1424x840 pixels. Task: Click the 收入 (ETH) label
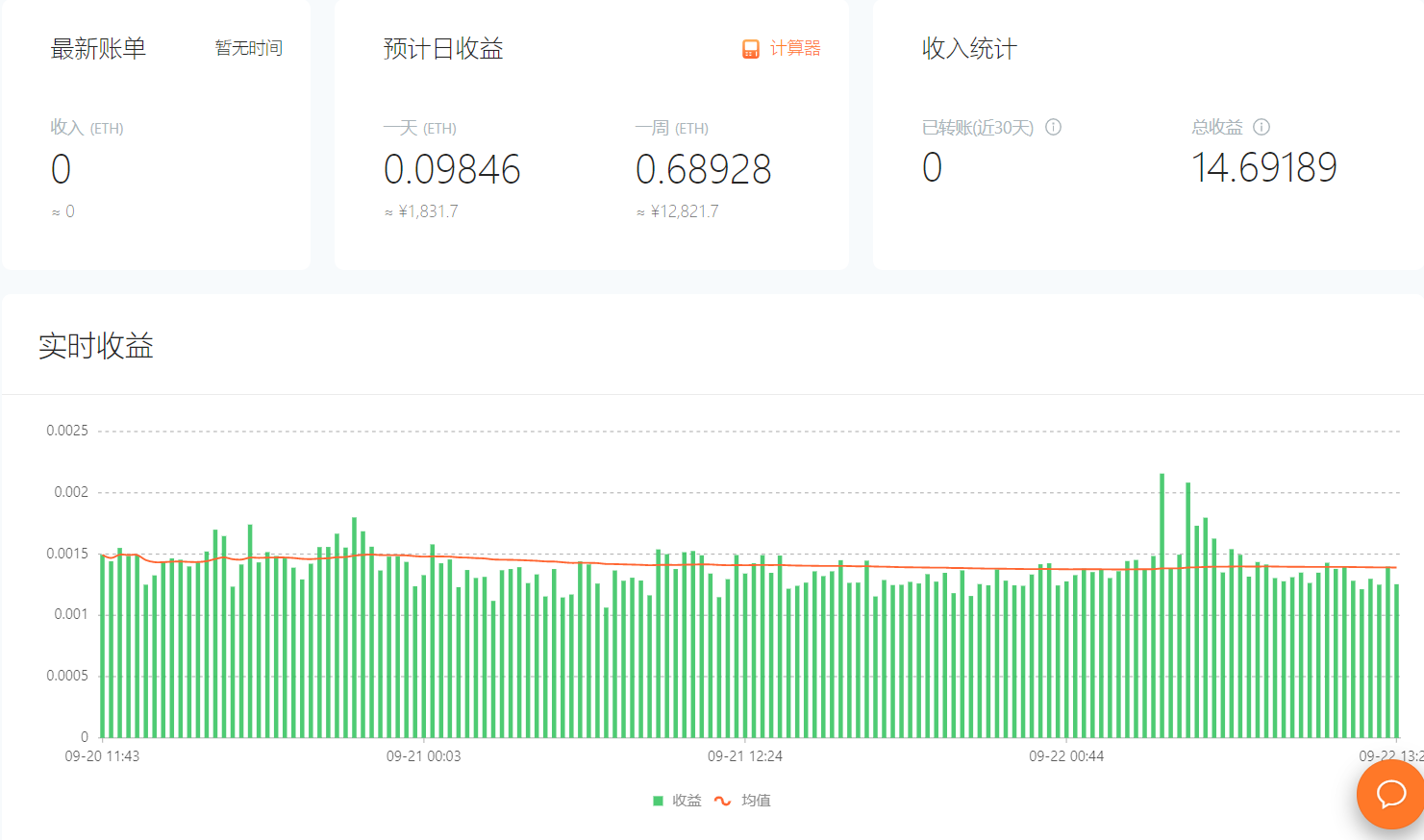pos(87,128)
